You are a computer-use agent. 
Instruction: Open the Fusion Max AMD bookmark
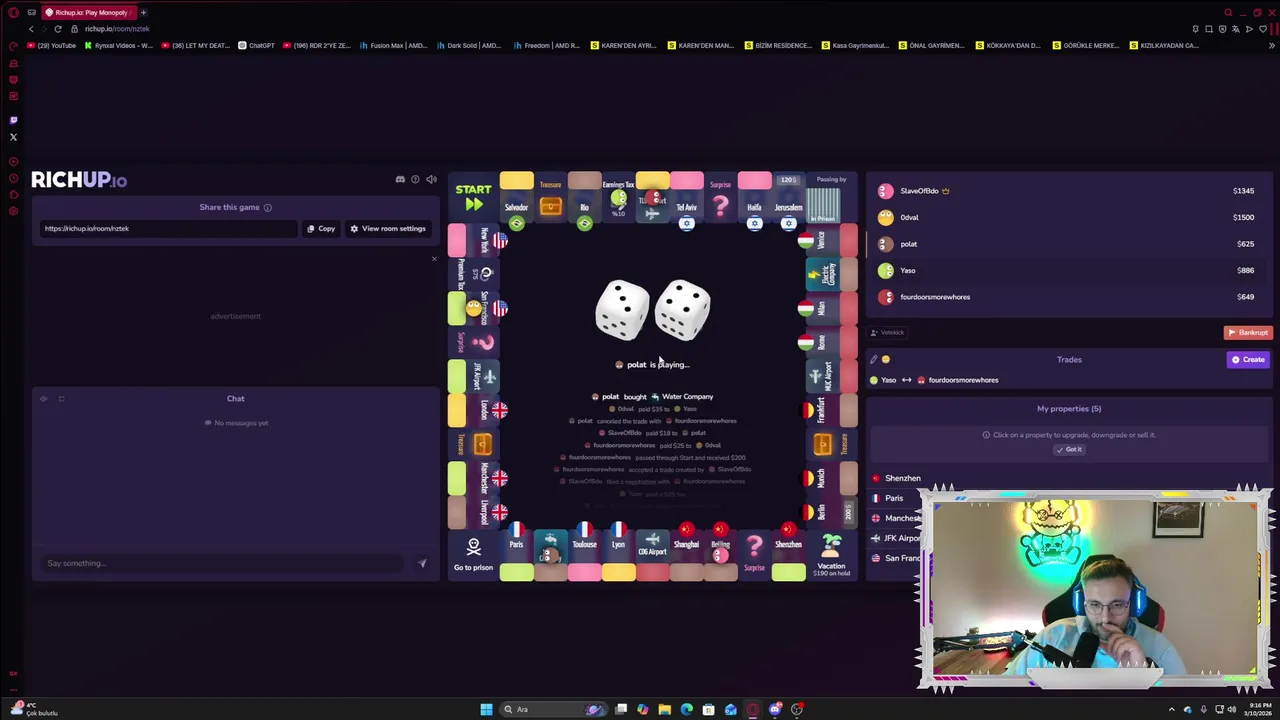tap(394, 45)
